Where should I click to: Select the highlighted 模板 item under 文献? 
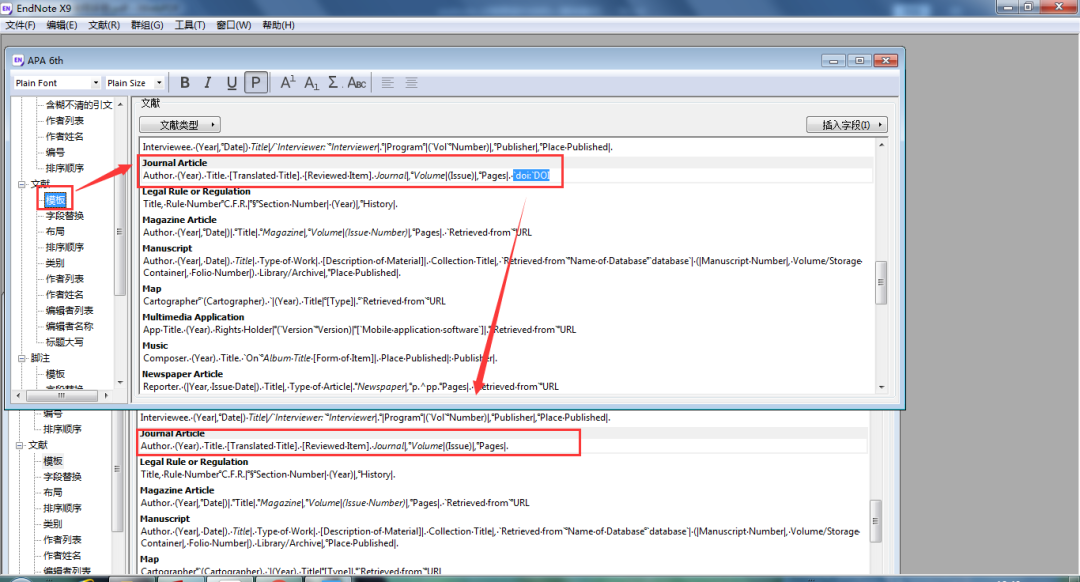point(55,200)
